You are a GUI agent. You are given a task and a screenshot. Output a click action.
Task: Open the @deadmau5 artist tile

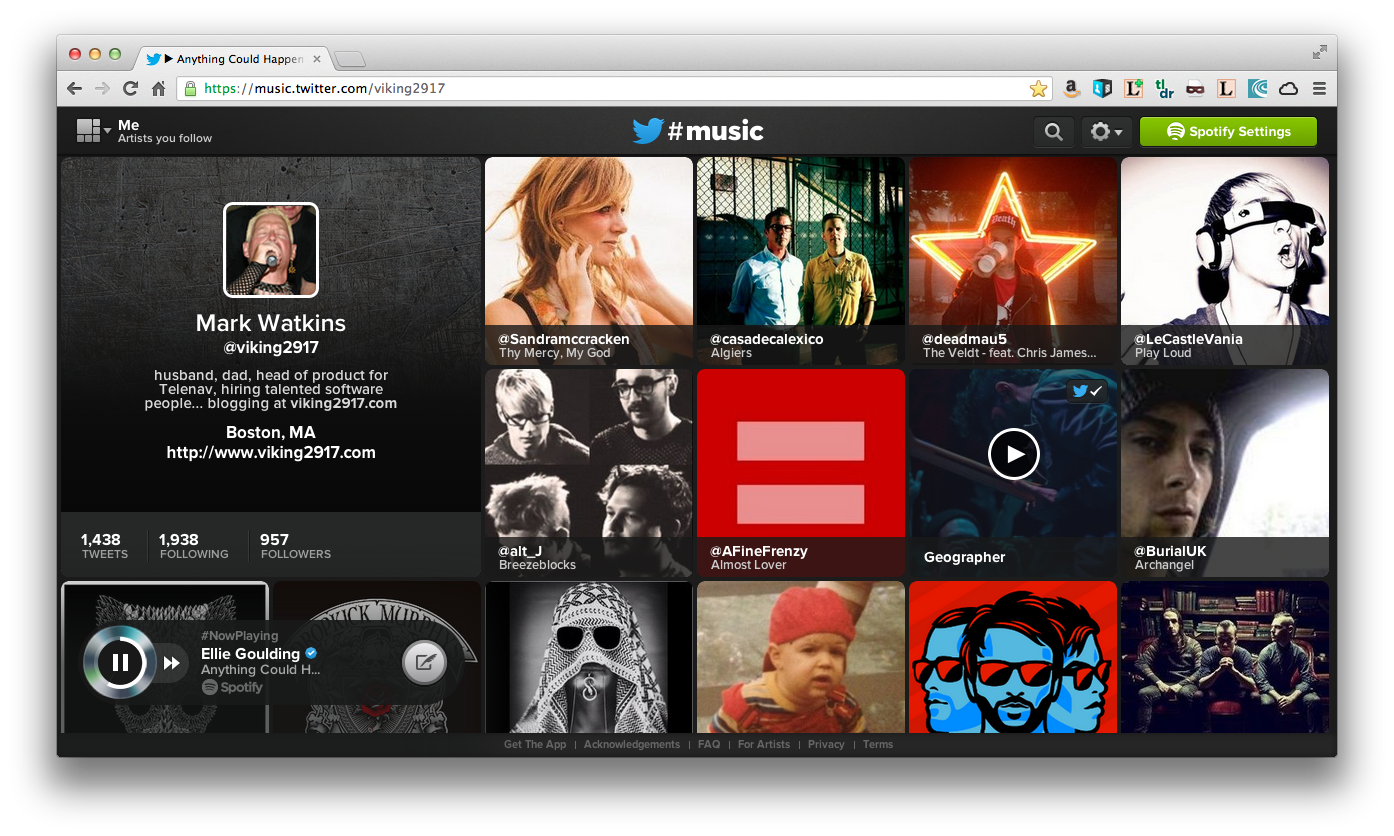(1012, 260)
